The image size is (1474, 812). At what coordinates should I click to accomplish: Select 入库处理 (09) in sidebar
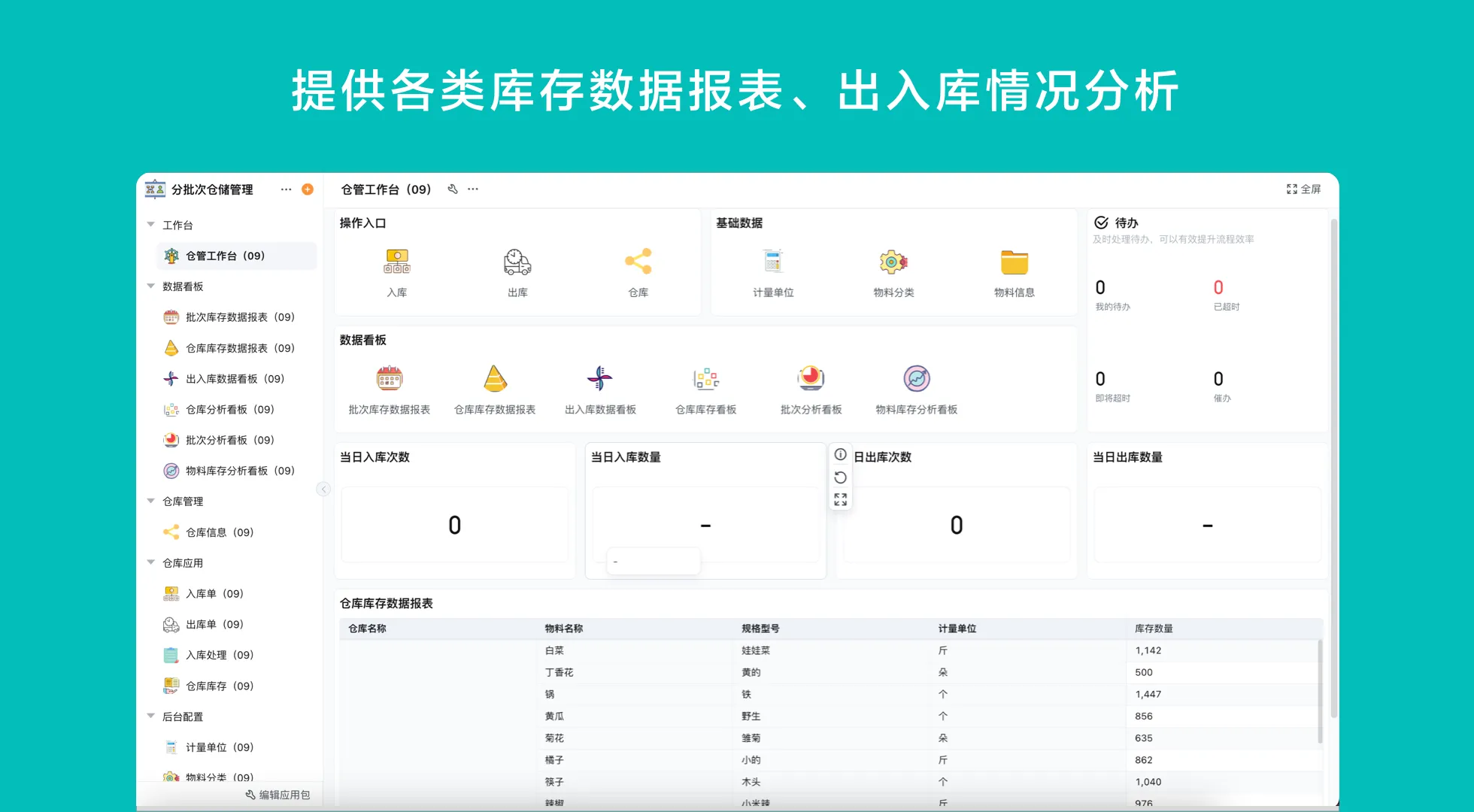219,655
